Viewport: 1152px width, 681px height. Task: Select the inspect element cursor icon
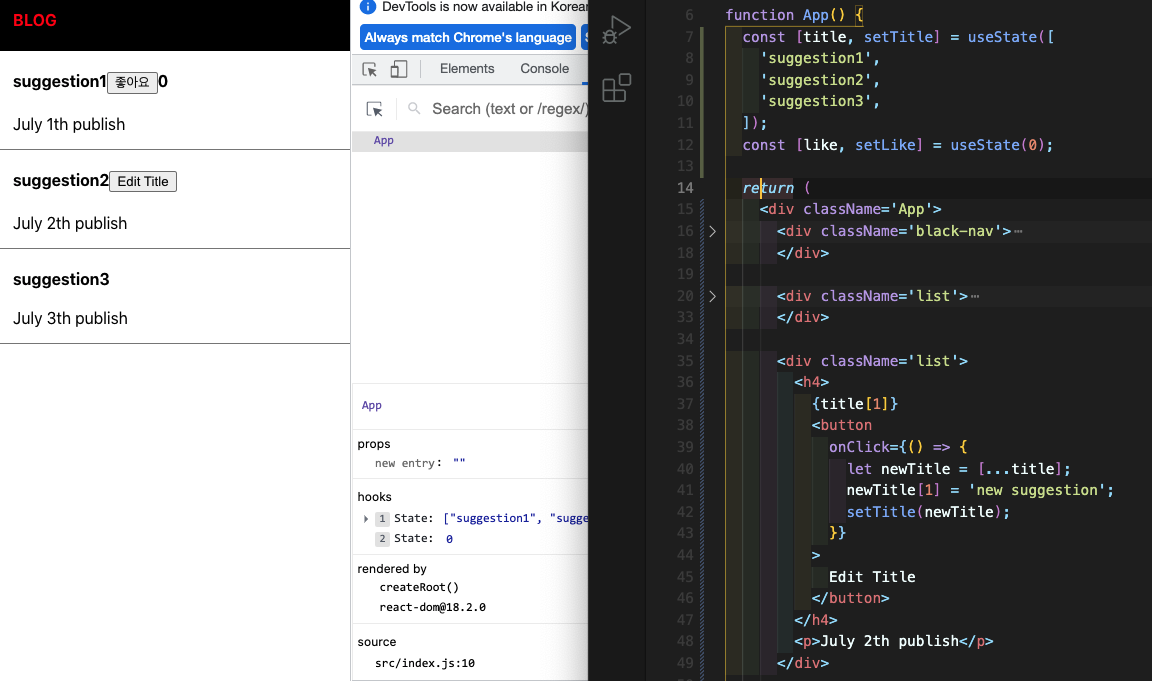tap(370, 69)
